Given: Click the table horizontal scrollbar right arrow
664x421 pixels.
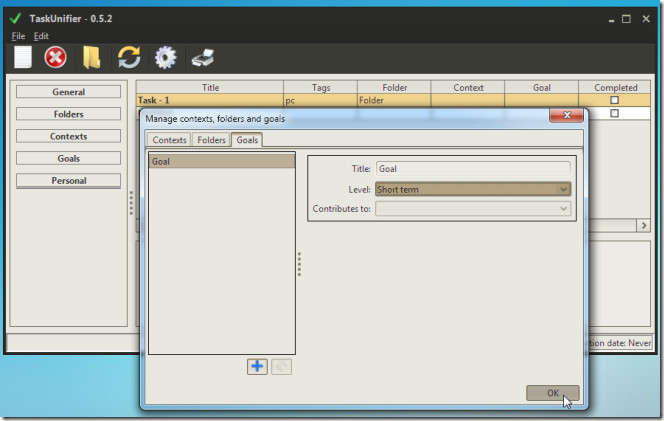Looking at the screenshot, I should [x=644, y=226].
